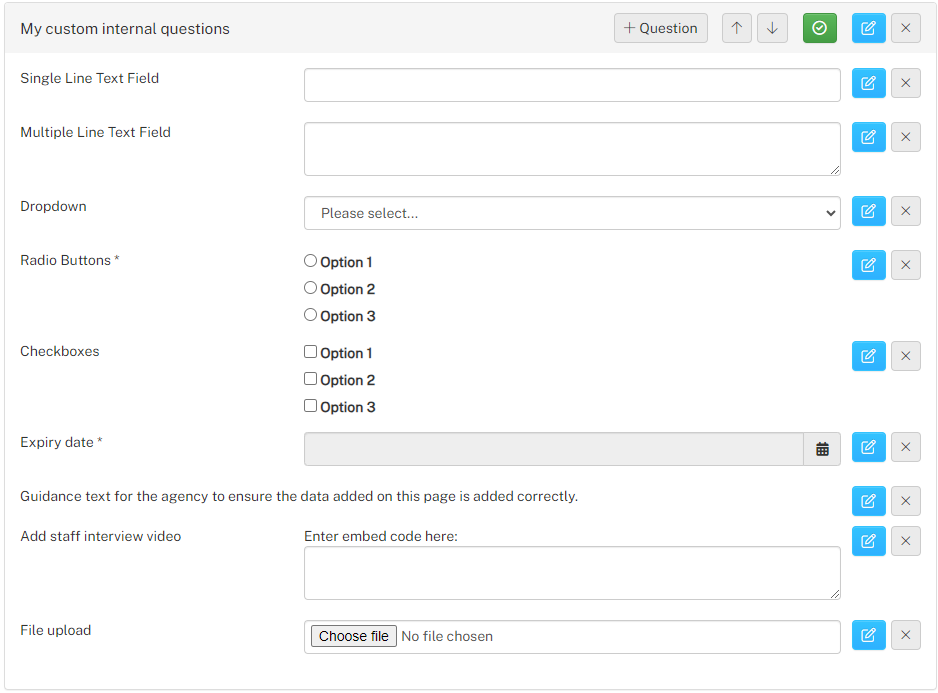
Task: Tick checkbox Option 1 under Checkboxes
Action: click(x=310, y=352)
